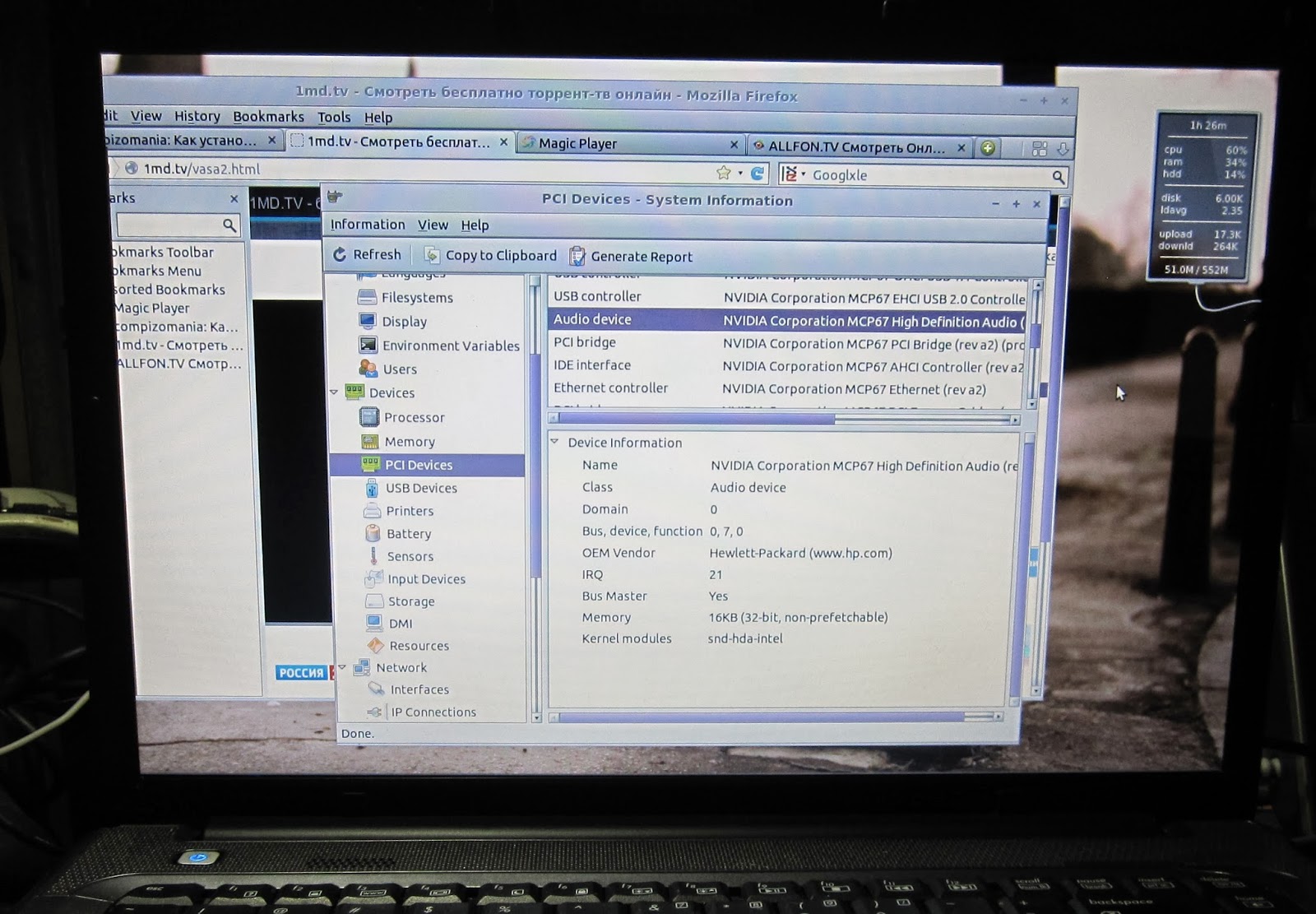
Task: Select the USB controller row in the device list
Action: (x=787, y=297)
